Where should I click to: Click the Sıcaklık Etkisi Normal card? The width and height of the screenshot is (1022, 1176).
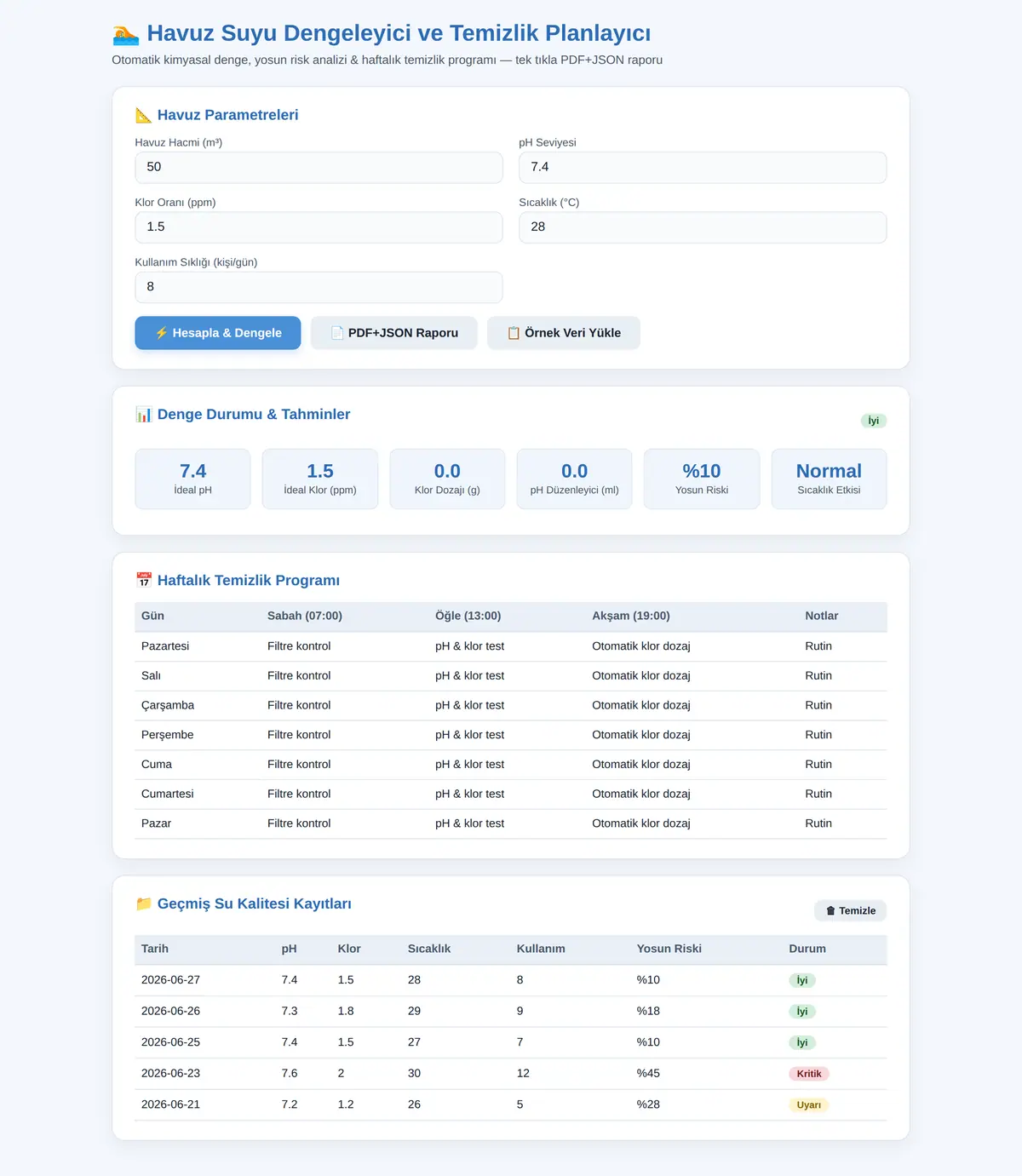click(x=830, y=479)
